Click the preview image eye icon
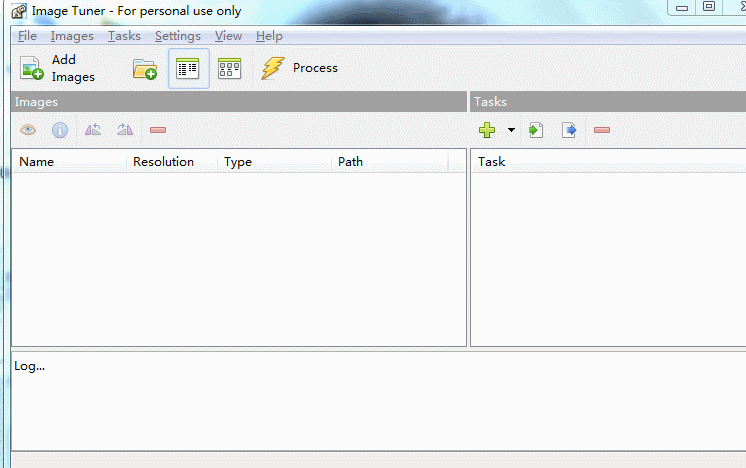The height and width of the screenshot is (468, 746). pos(28,129)
